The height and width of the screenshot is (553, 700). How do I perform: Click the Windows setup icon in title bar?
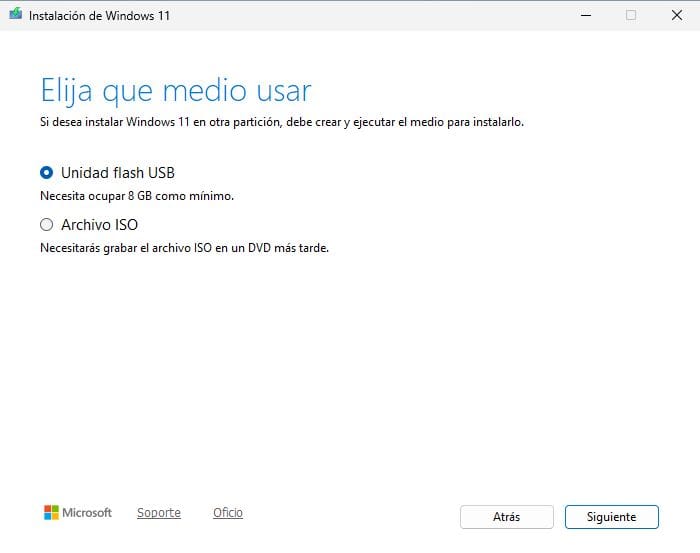[x=15, y=15]
